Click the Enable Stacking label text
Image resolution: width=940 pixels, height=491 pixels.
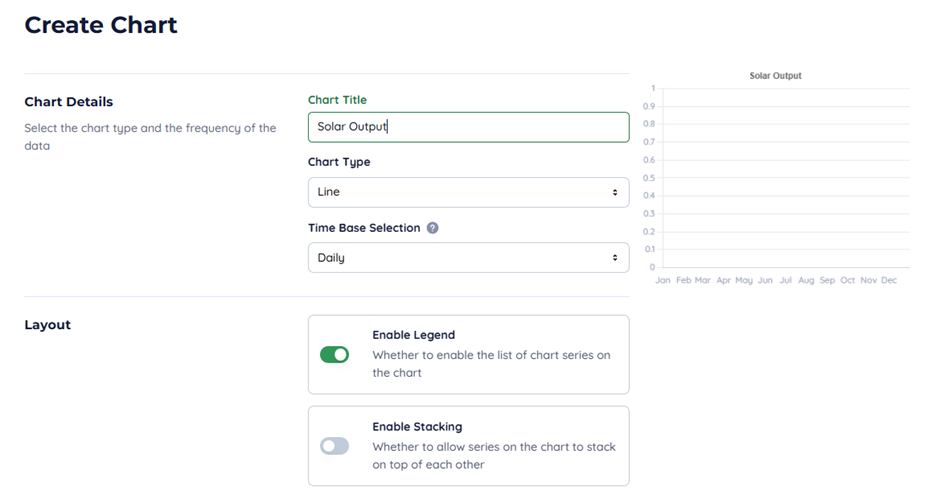(x=417, y=427)
